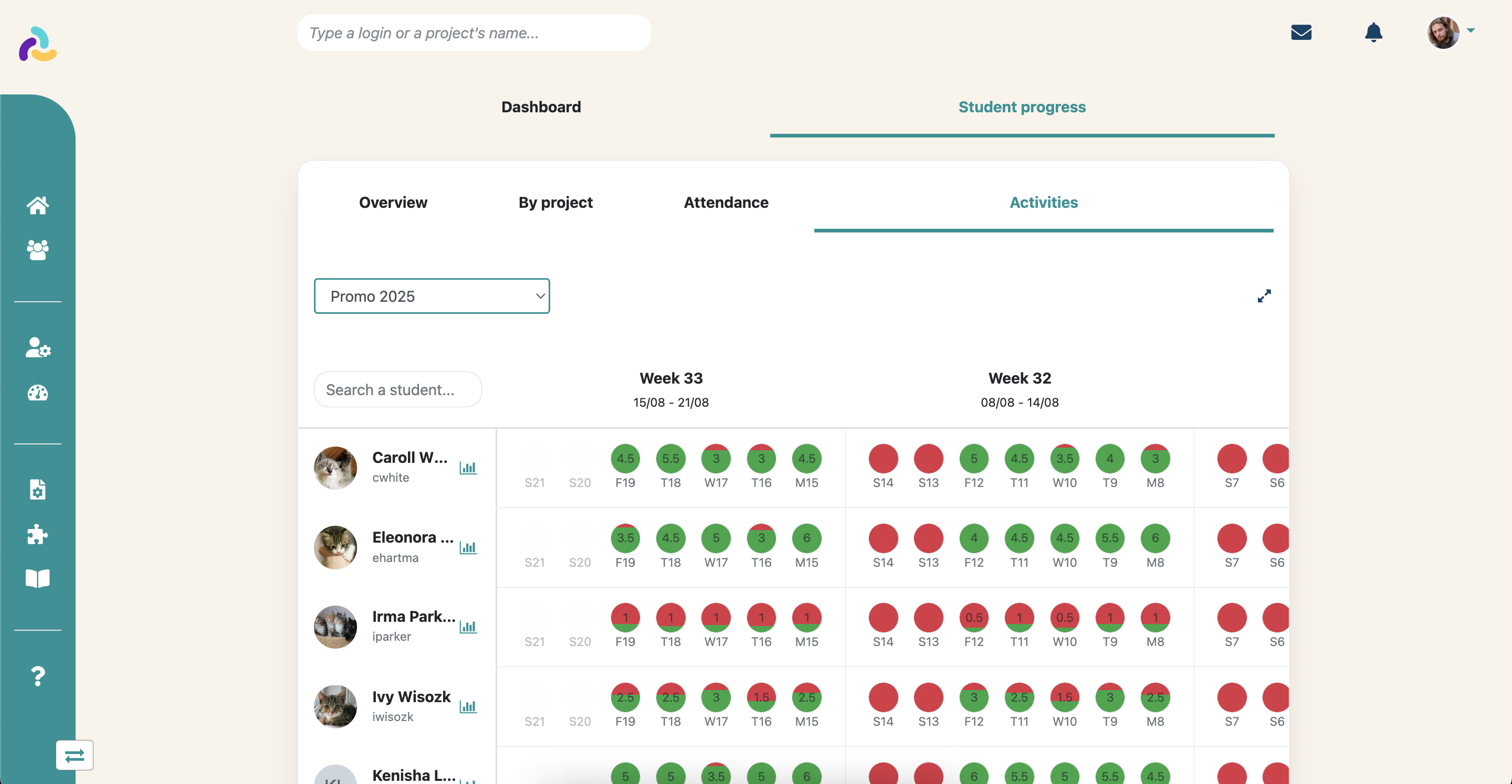
Task: Click Caroll's F19 activity circle 4.5
Action: 625,458
